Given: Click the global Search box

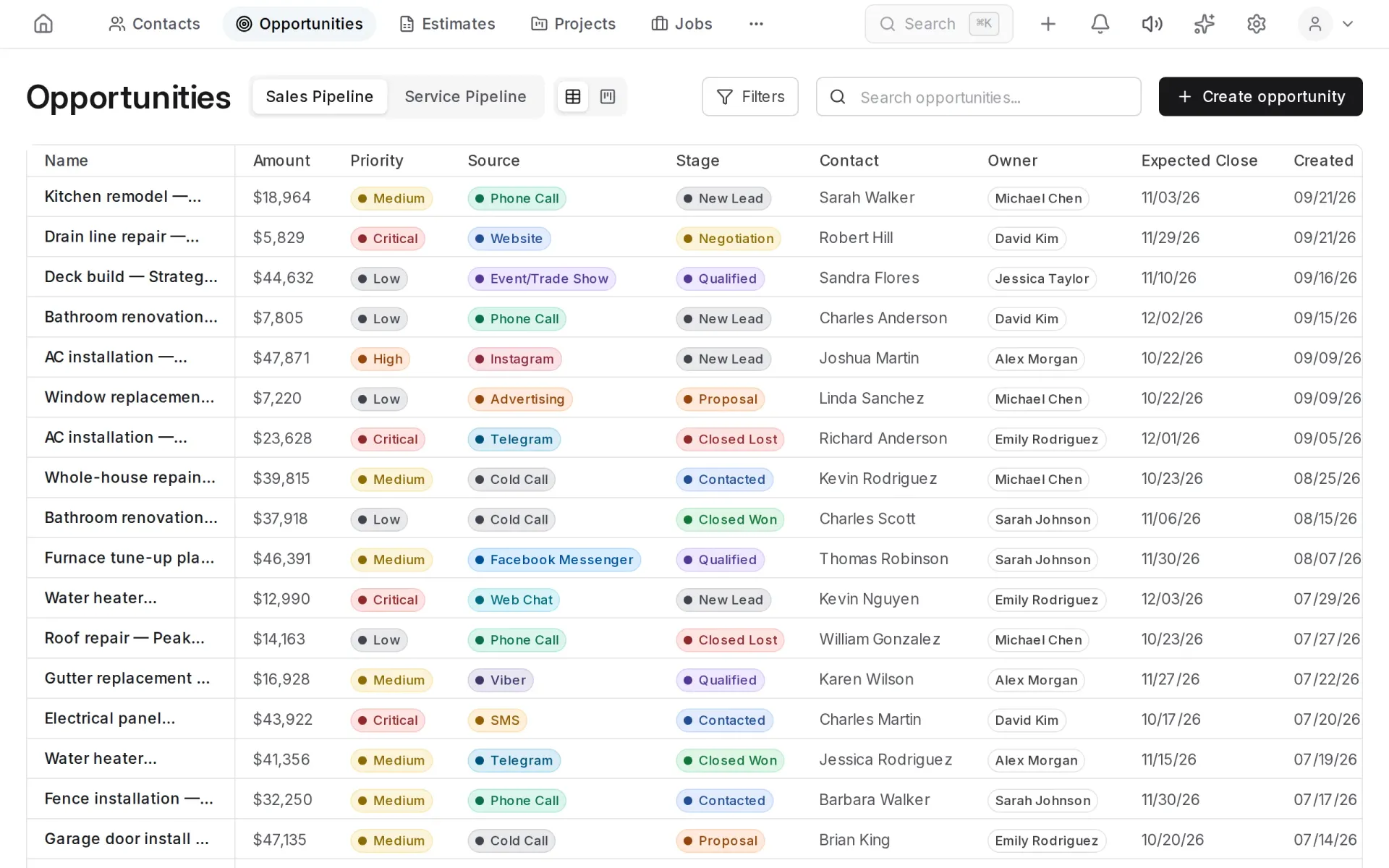Looking at the screenshot, I should click(x=938, y=24).
